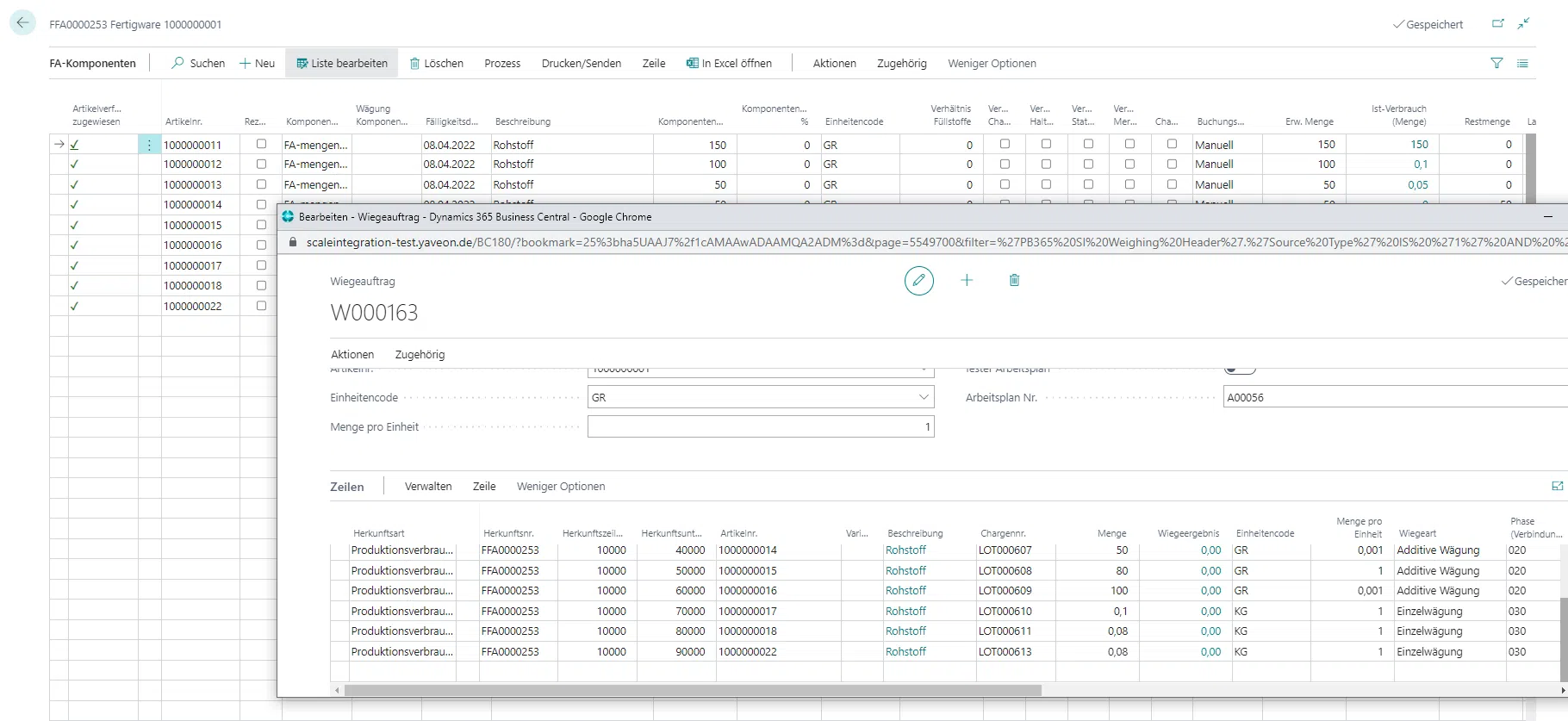Click the Neu plus button
The width and height of the screenshot is (1568, 721).
(257, 63)
